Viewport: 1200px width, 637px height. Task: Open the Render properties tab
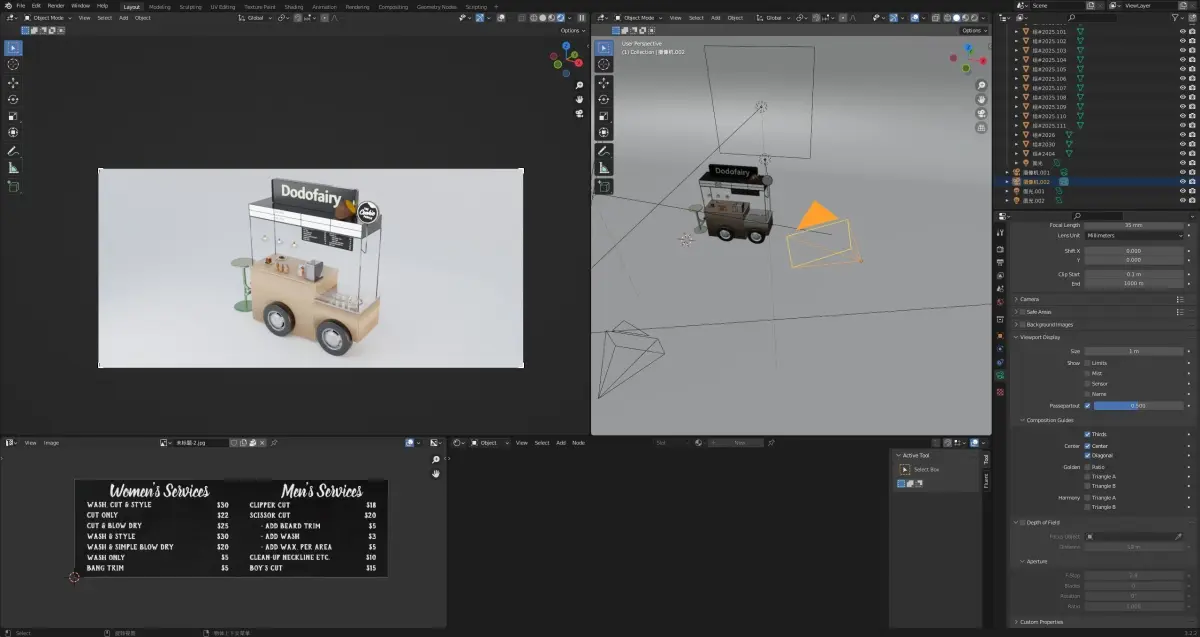1000,248
